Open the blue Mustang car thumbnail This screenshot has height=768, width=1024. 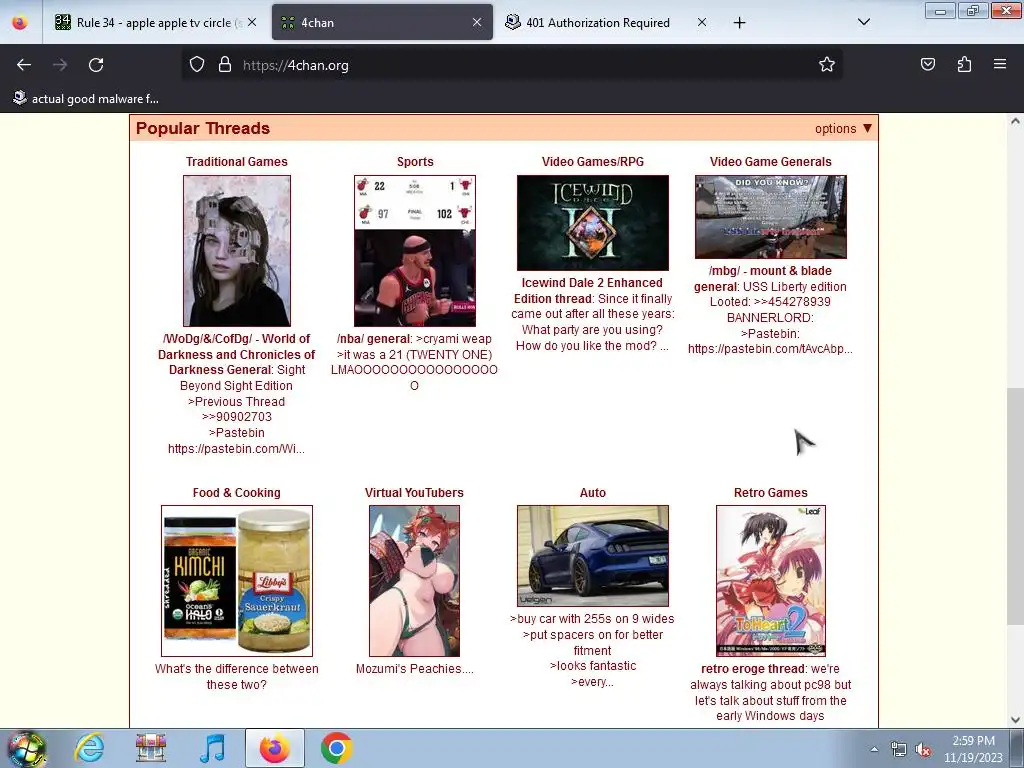point(592,556)
